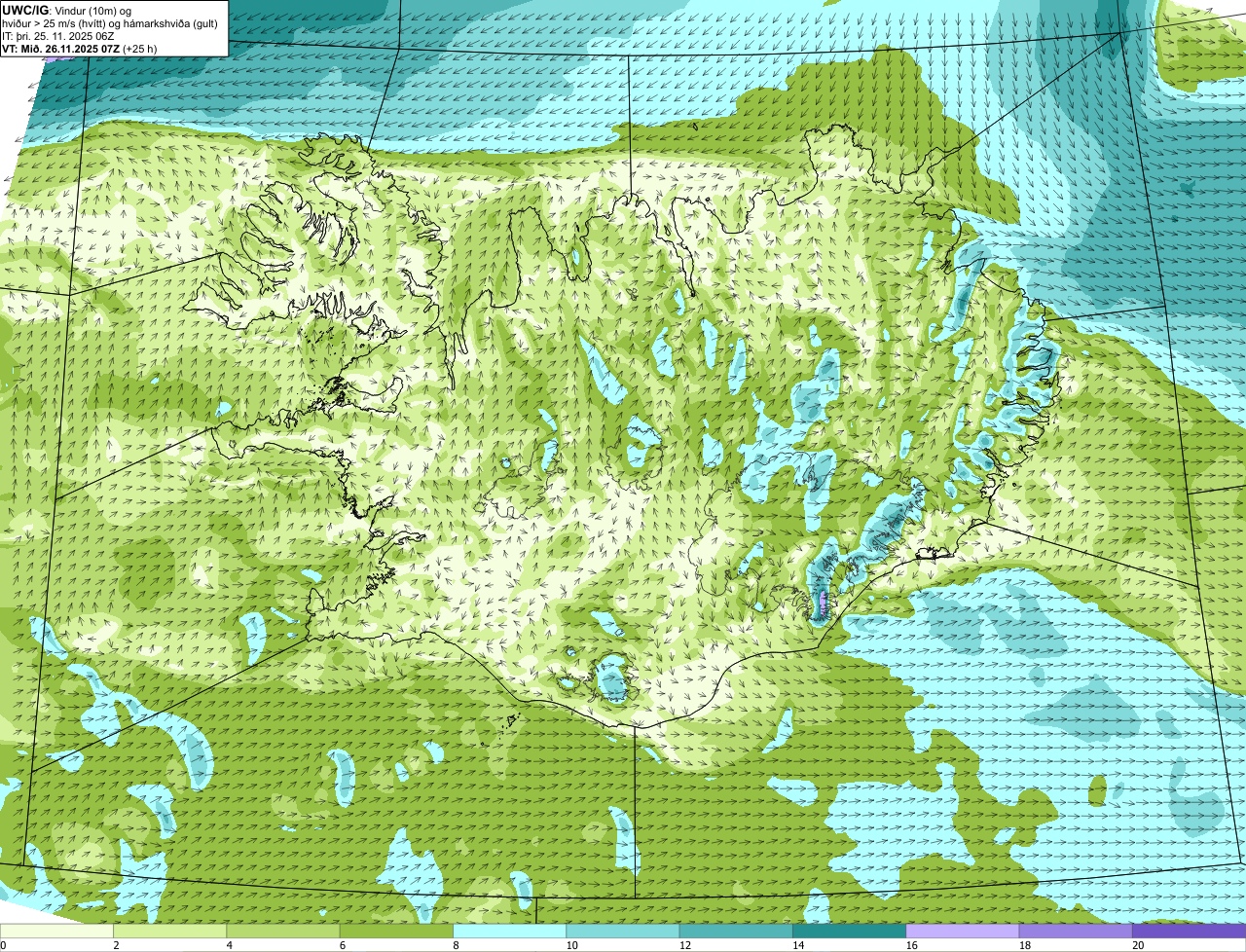This screenshot has width=1246, height=952.
Task: Click the 'VT: Mið. 26.11.2025 07Z (+25 h)' line
Action: 80,49
